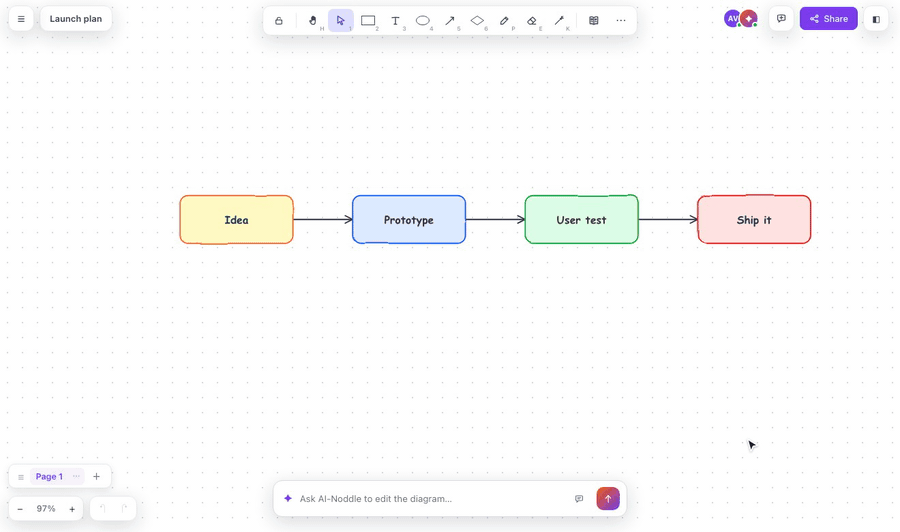
Task: Select the Hand pan tool
Action: pos(313,21)
